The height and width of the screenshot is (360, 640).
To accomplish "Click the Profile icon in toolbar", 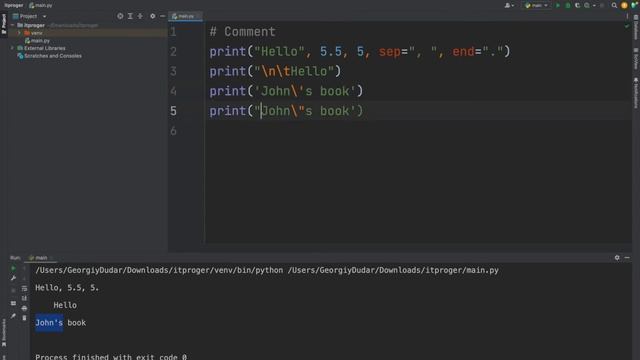I will coord(587,5).
